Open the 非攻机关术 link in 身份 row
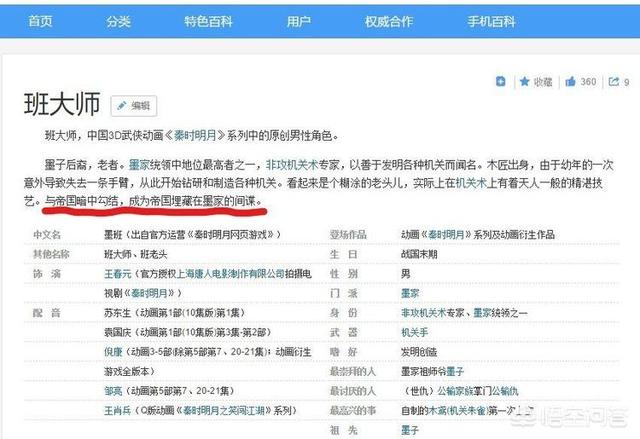This screenshot has width=640, height=439. [423, 313]
